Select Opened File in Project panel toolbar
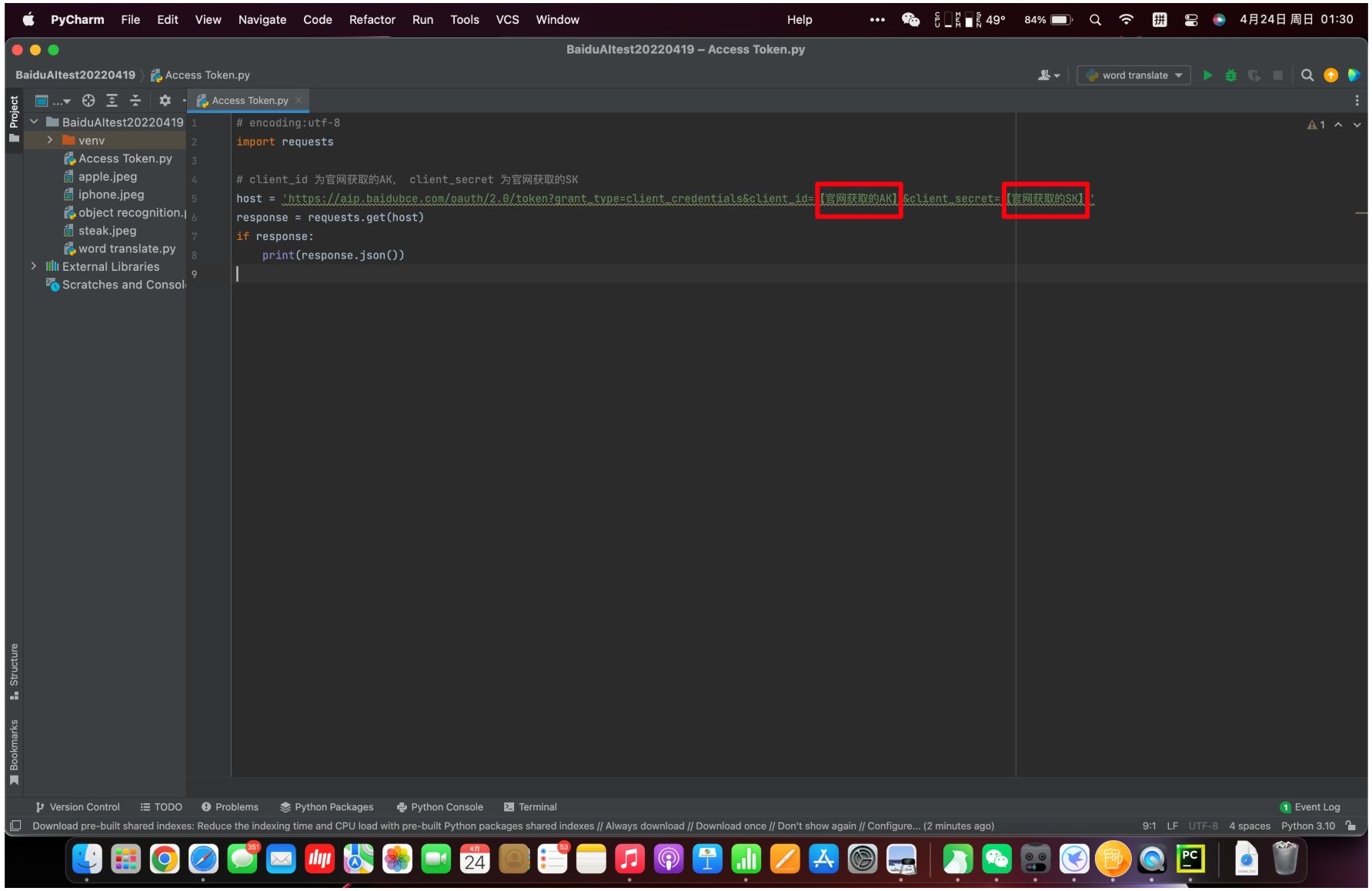1372x891 pixels. point(88,101)
